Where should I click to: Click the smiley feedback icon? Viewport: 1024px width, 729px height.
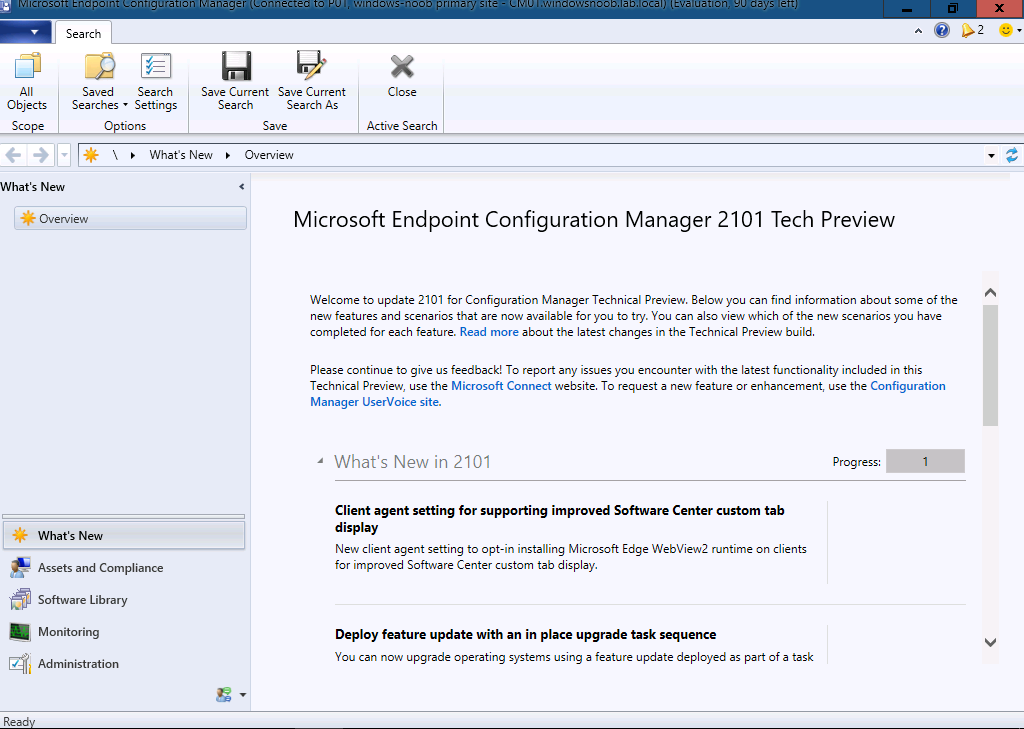1006,30
